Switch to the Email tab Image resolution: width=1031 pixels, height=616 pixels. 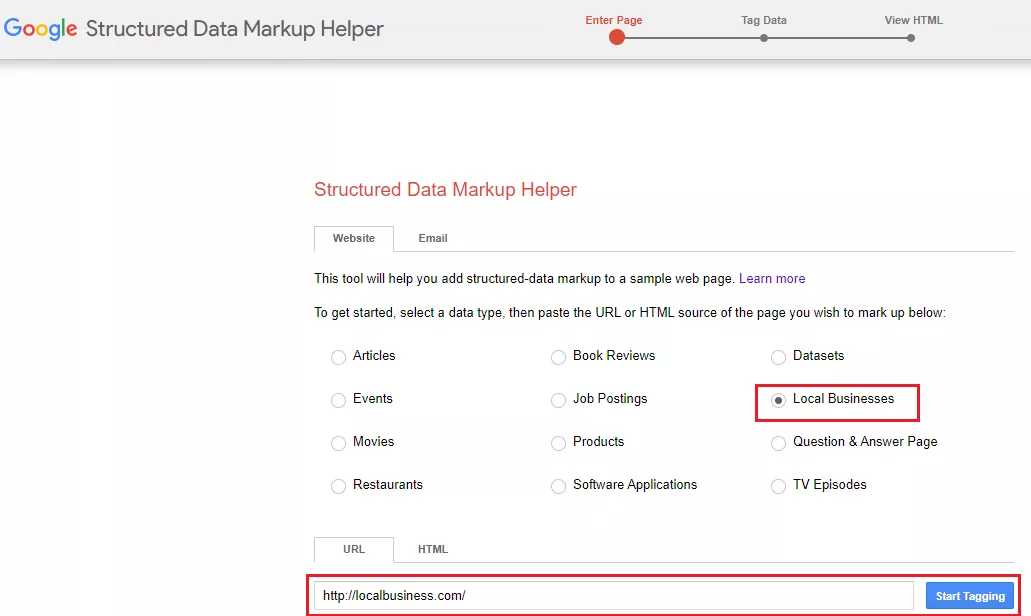tap(433, 239)
